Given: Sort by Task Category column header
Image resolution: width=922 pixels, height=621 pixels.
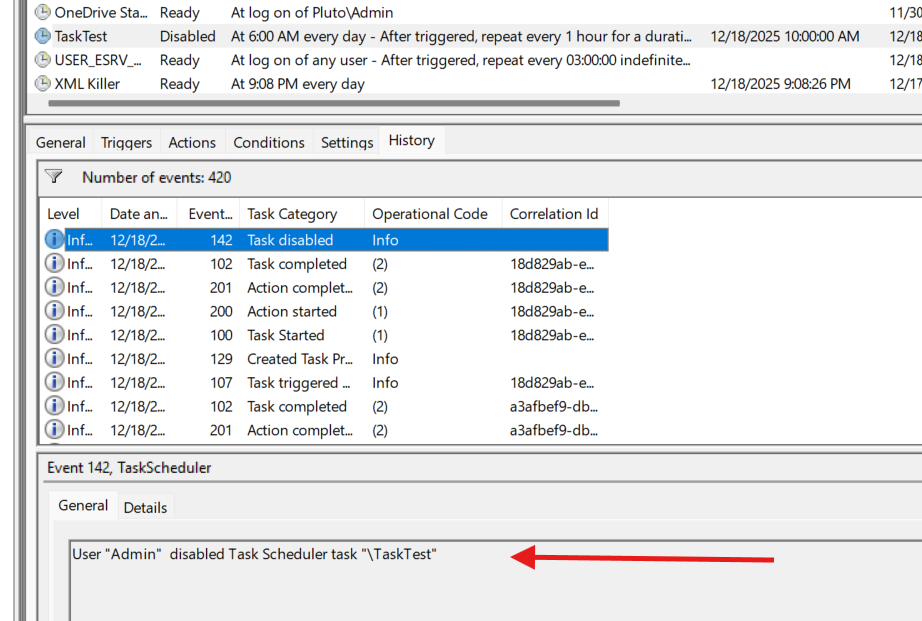Looking at the screenshot, I should [302, 214].
